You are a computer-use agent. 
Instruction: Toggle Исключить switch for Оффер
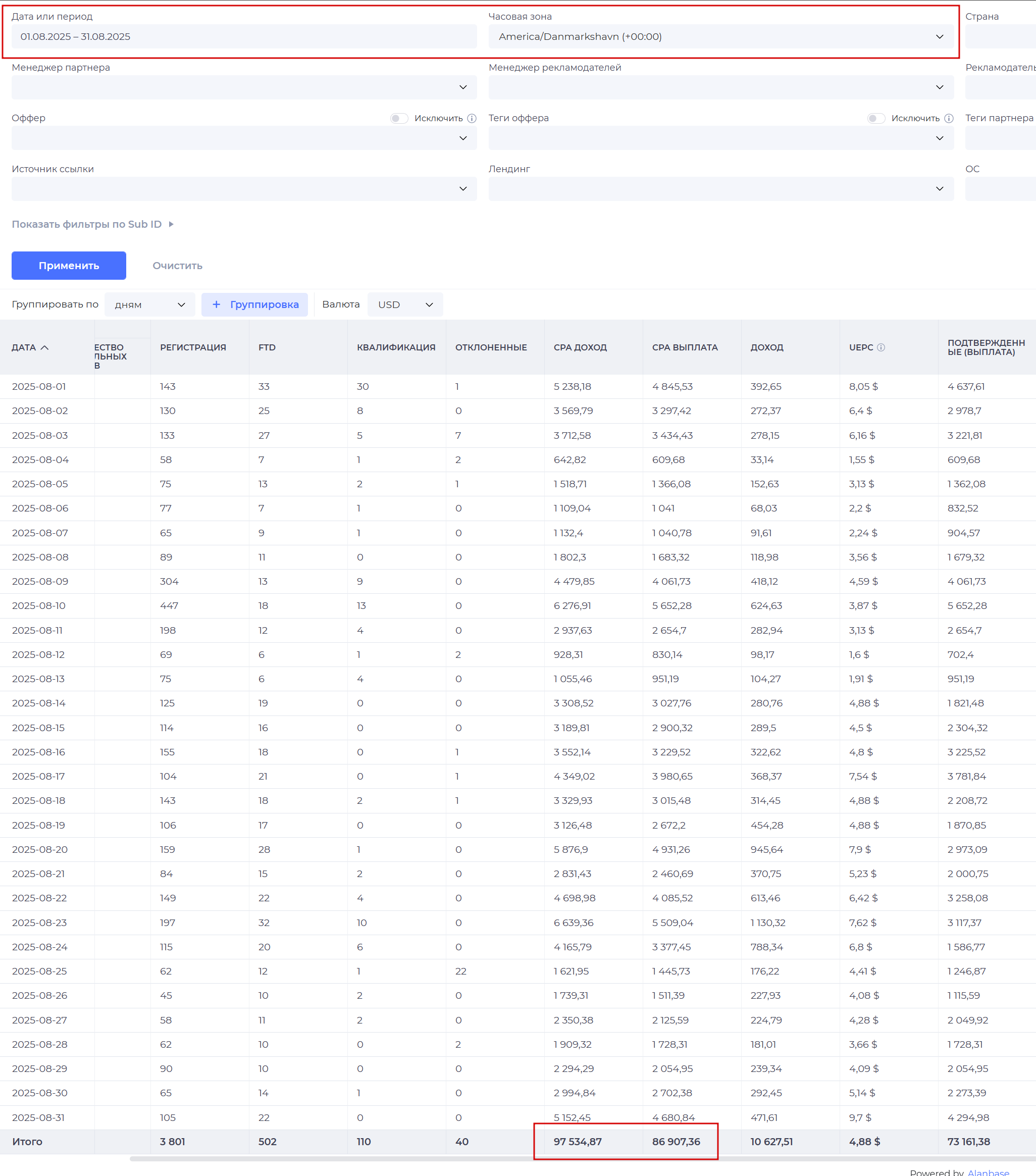click(x=399, y=119)
